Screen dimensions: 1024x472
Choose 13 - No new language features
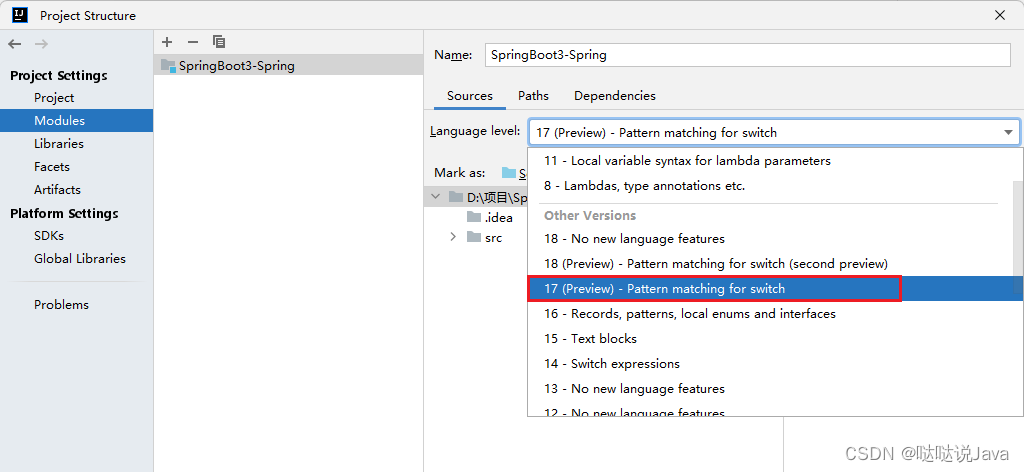click(x=770, y=388)
